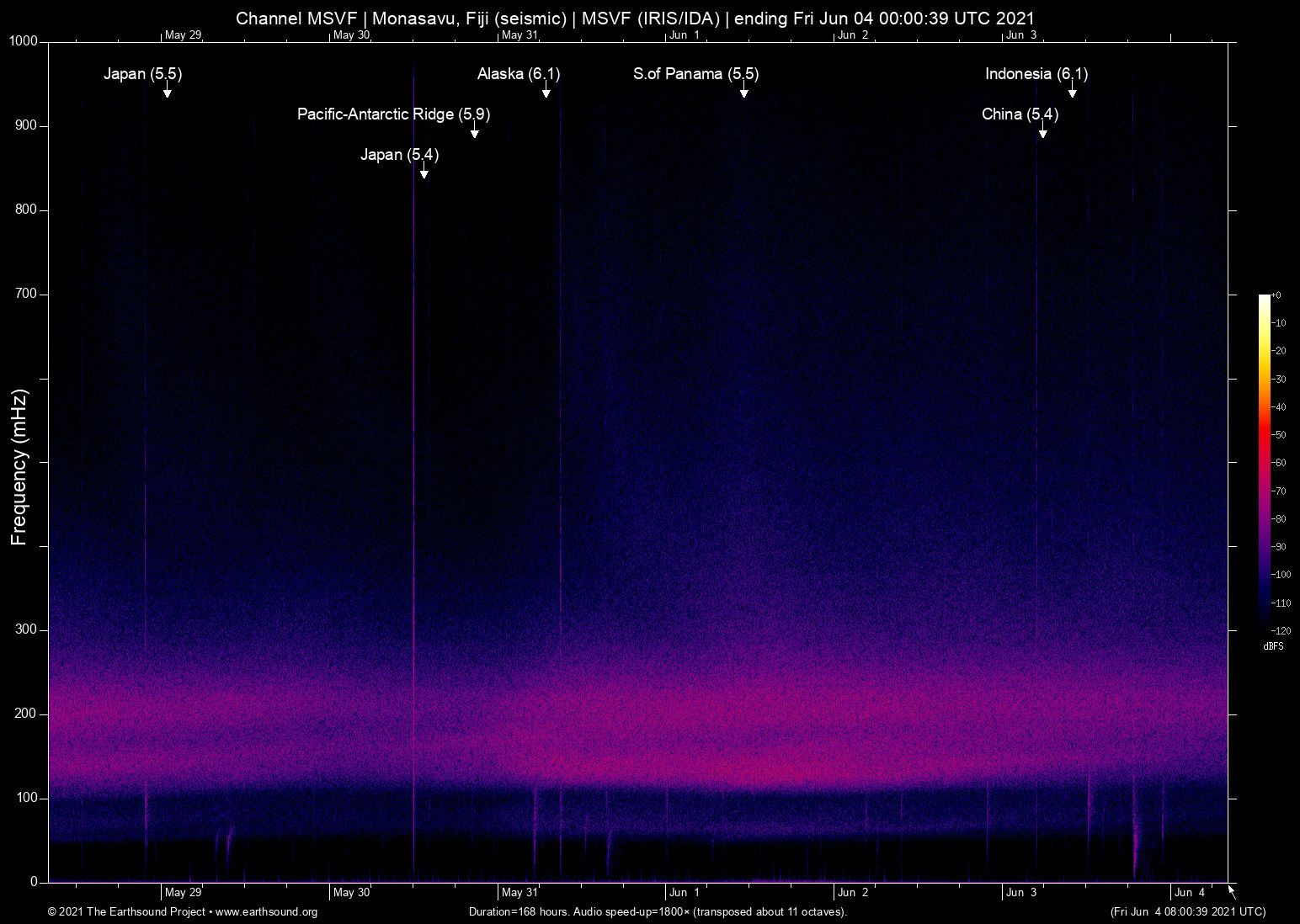Select the China (5.4) earthquake label

tap(1020, 114)
